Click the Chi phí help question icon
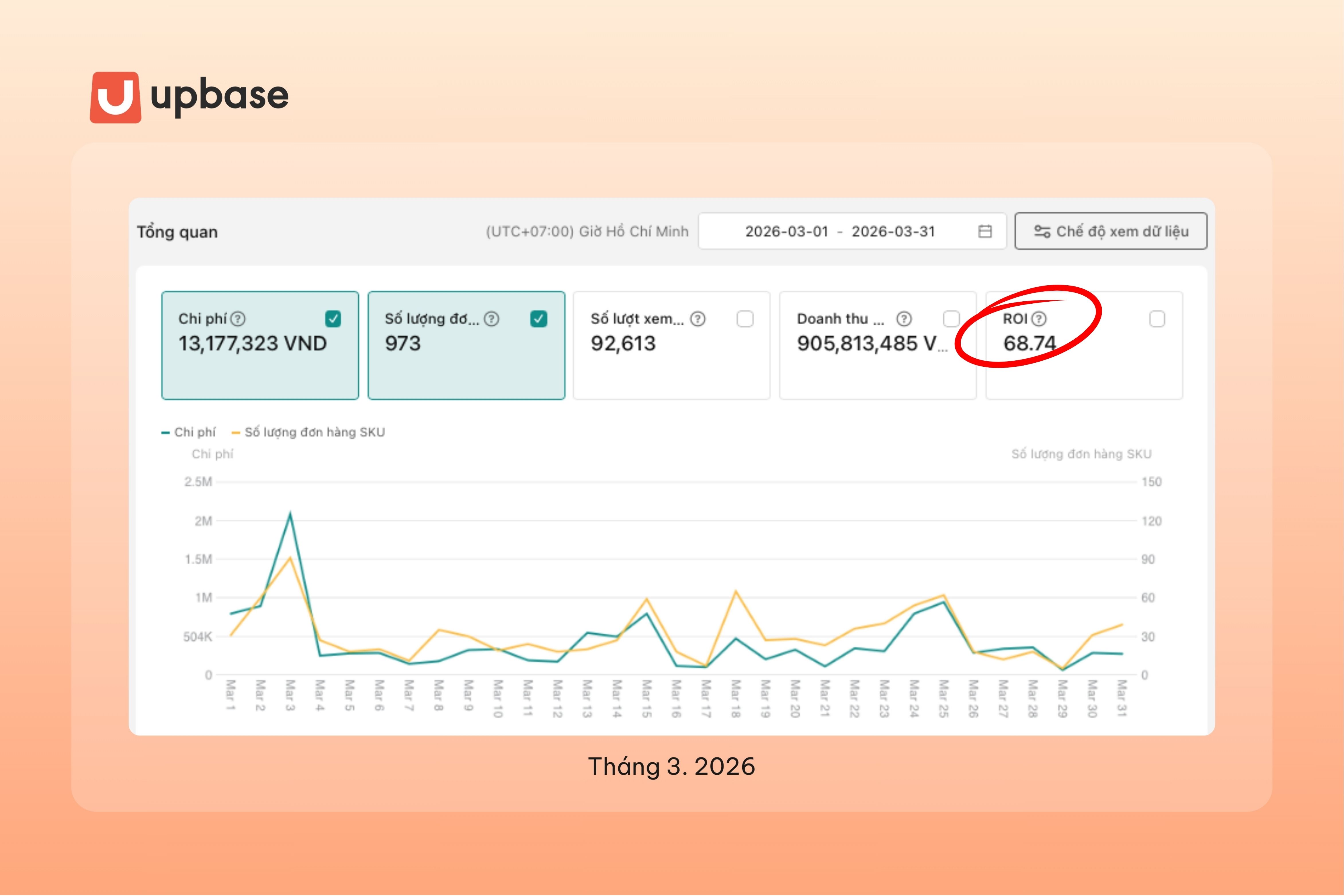Viewport: 1344px width, 896px height. (238, 319)
